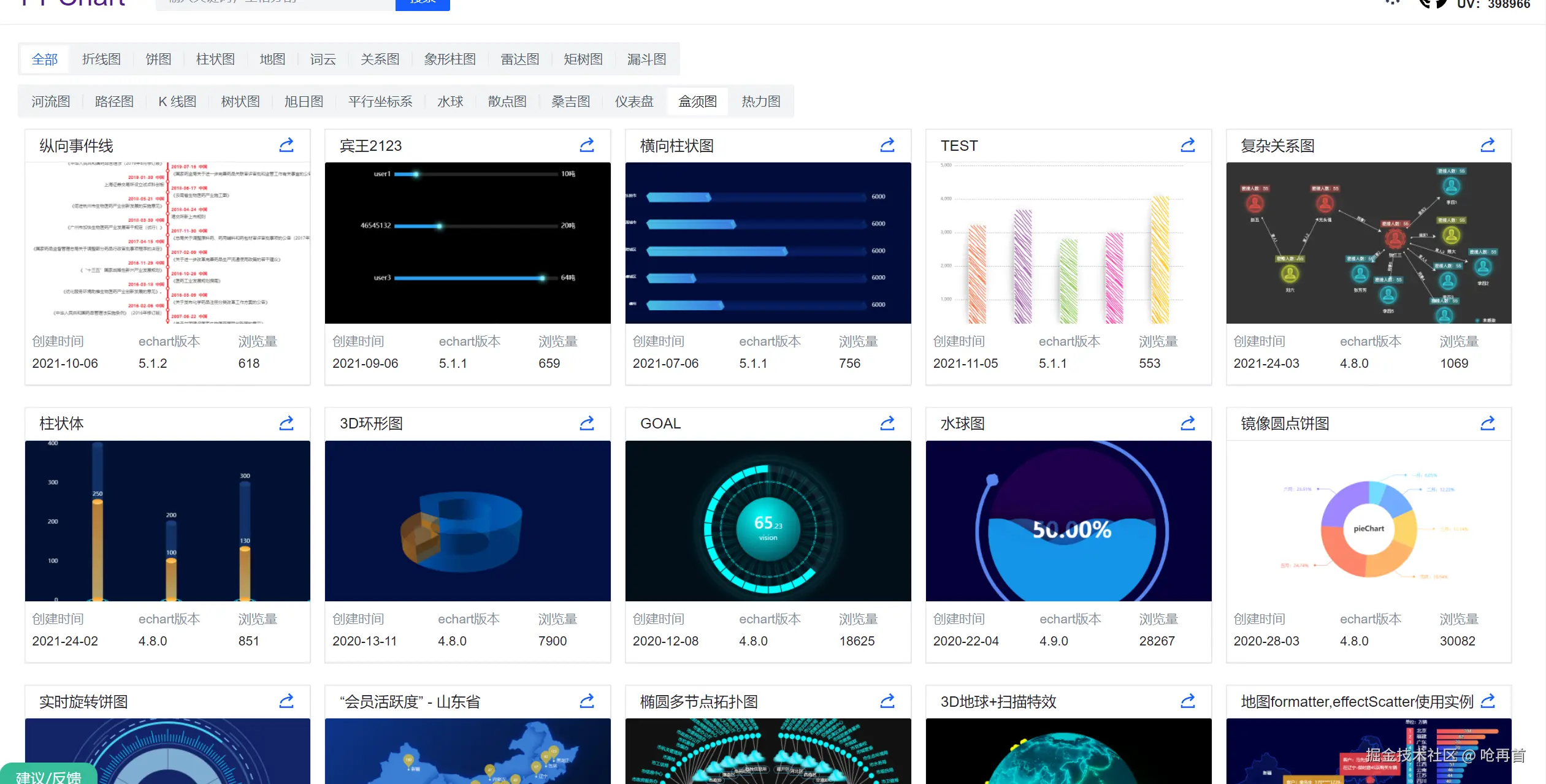
Task: Switch to the 关系图 category tab
Action: 380,59
